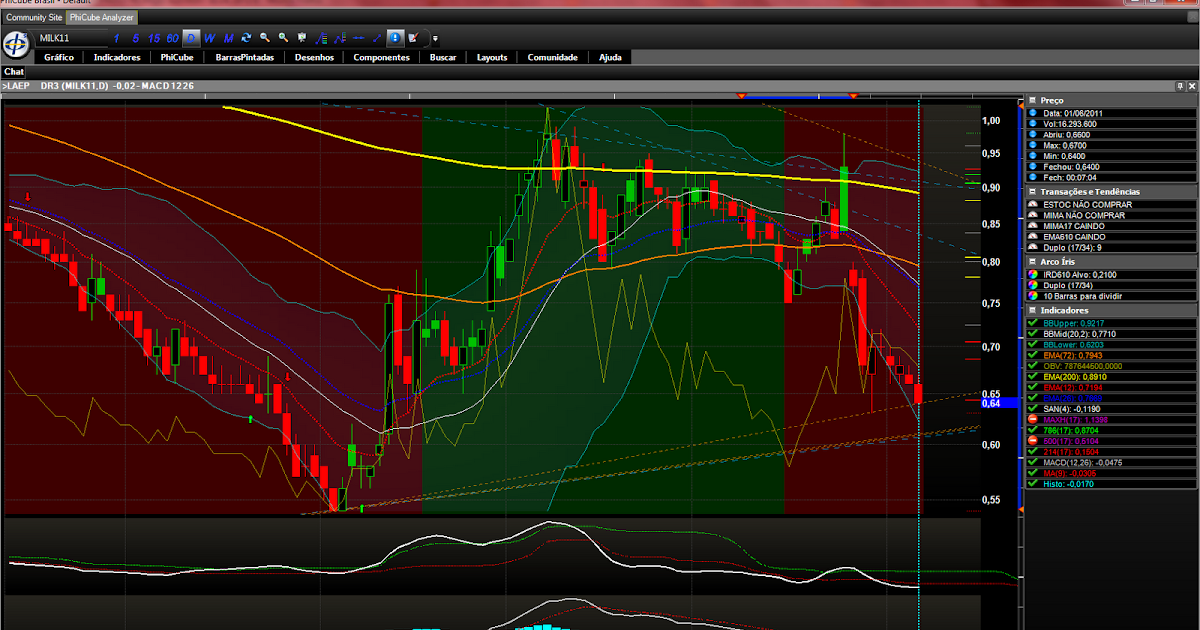The image size is (1200, 630).
Task: Enable the disabled 500(17) indicator
Action: tap(1033, 440)
